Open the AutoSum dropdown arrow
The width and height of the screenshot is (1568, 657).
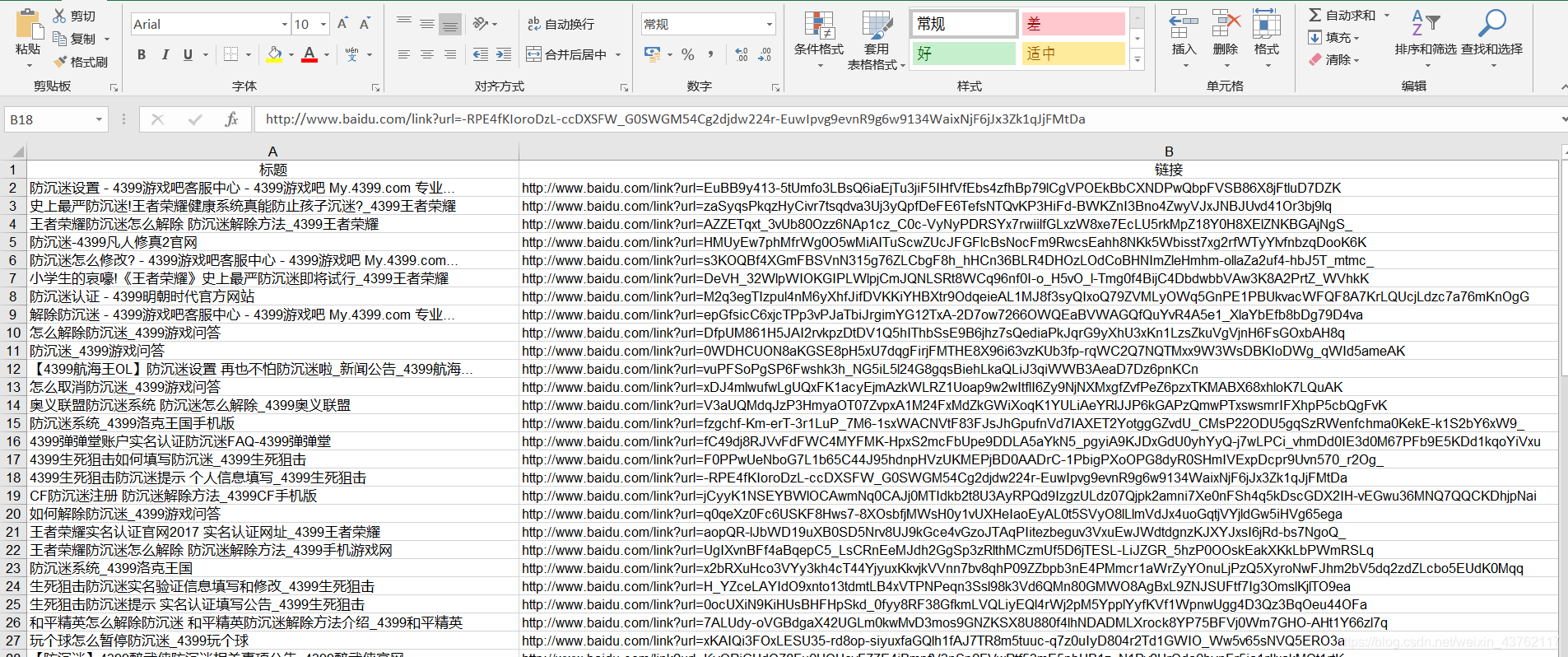[x=1387, y=15]
